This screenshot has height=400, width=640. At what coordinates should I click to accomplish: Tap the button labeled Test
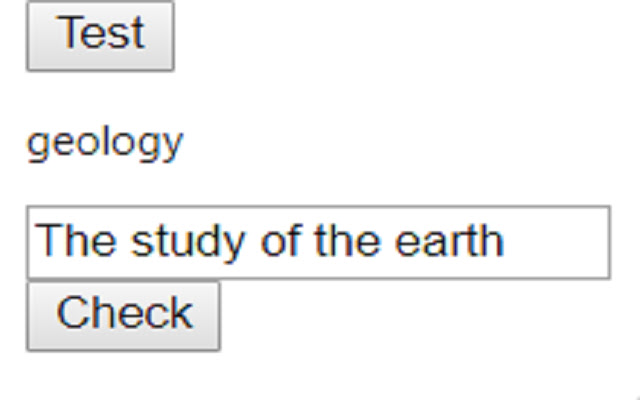(x=100, y=36)
